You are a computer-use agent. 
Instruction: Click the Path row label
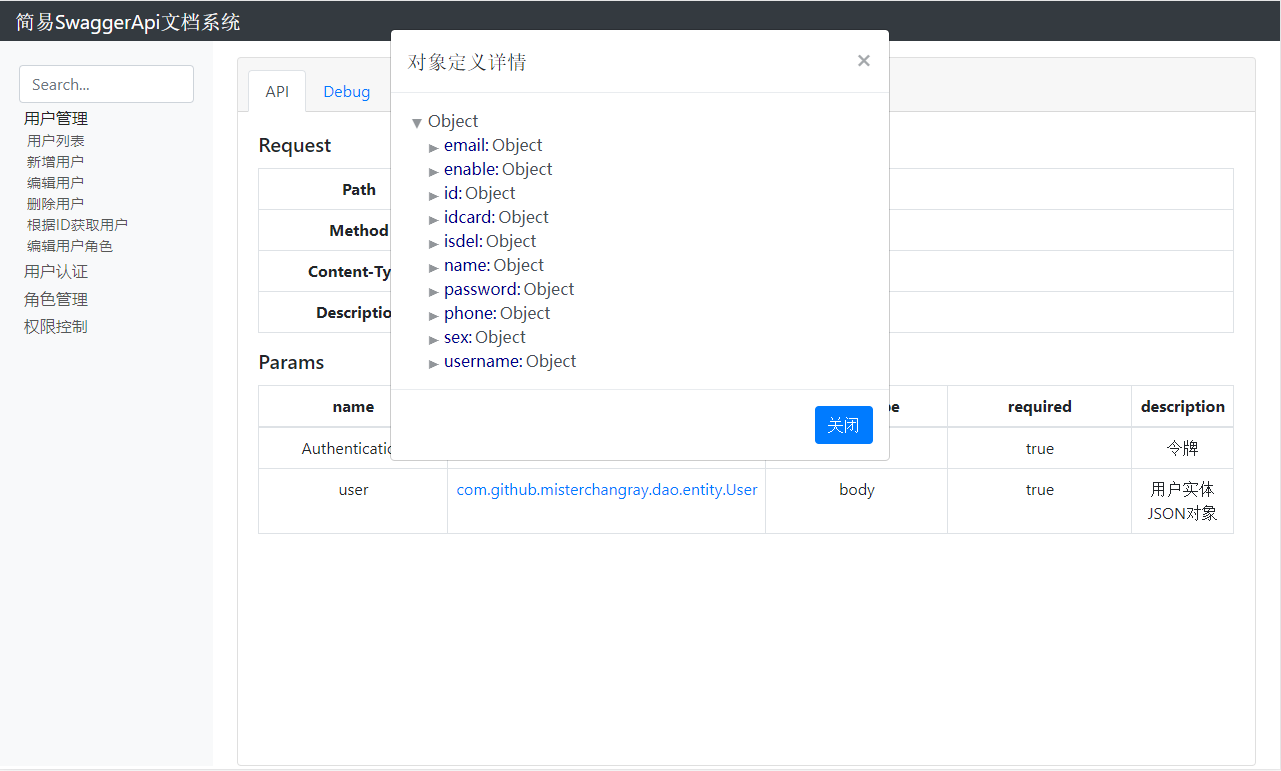359,190
